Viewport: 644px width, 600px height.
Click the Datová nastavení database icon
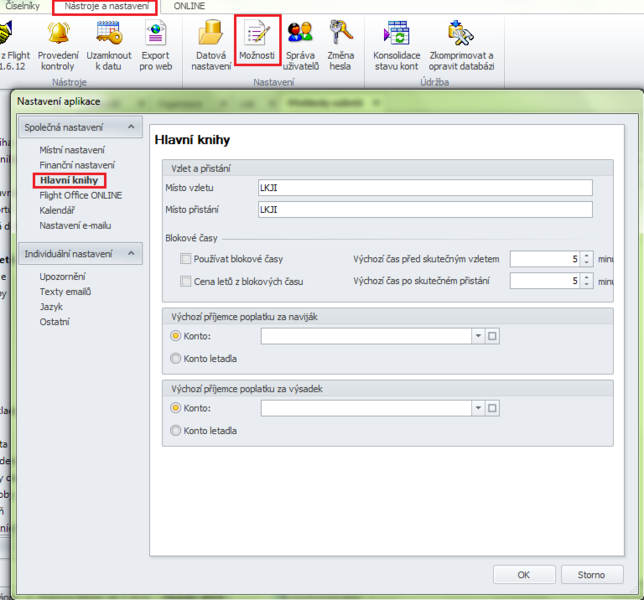pos(211,36)
